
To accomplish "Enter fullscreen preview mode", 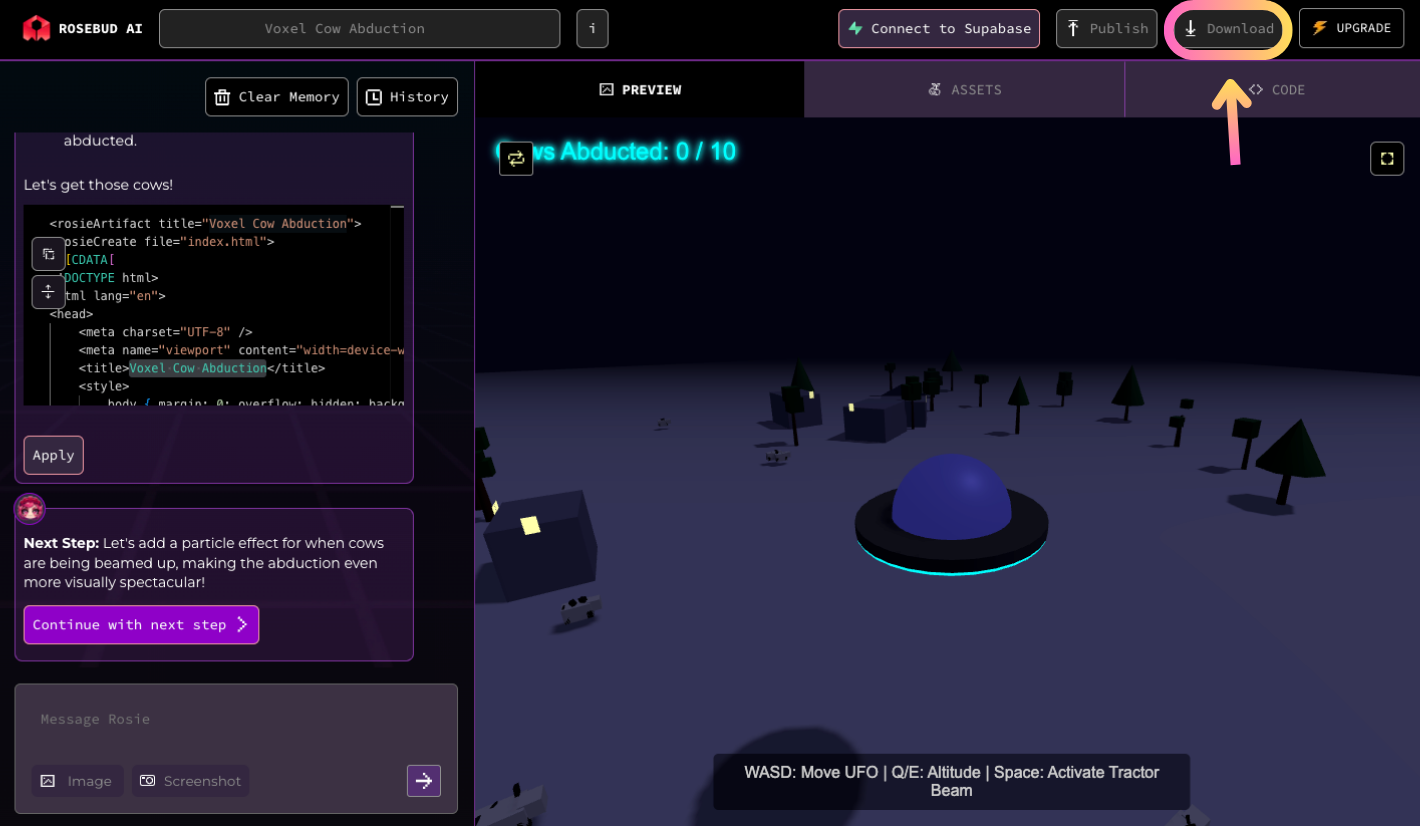I will click(1387, 158).
